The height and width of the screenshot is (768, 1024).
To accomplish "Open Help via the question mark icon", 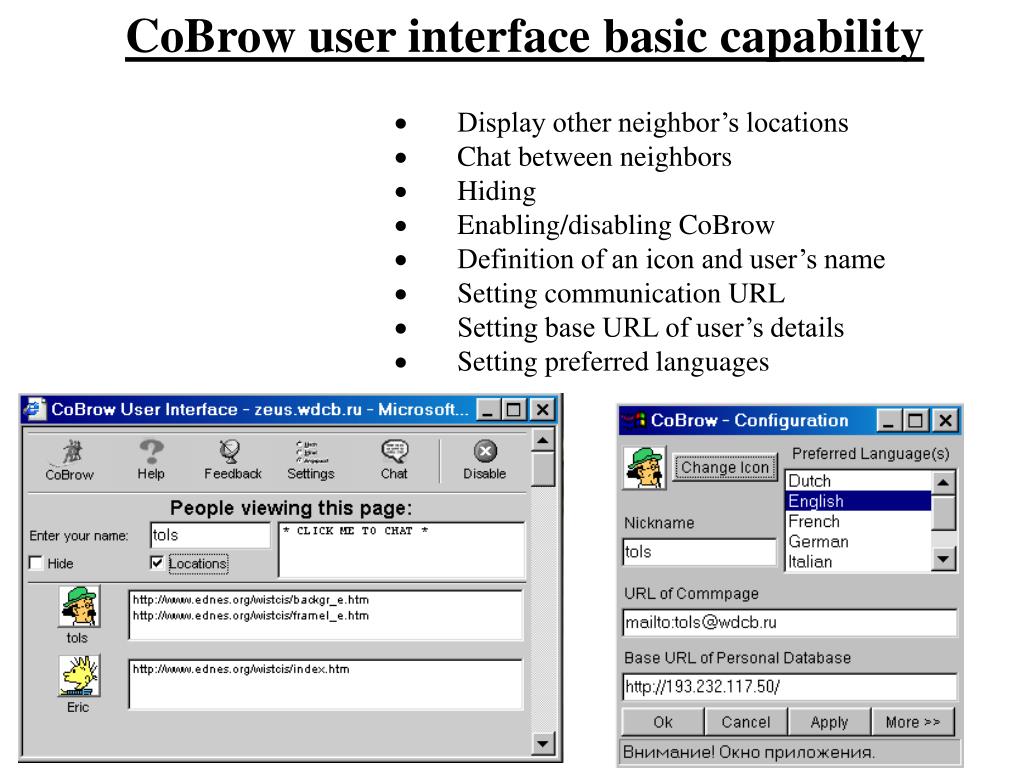I will click(151, 460).
